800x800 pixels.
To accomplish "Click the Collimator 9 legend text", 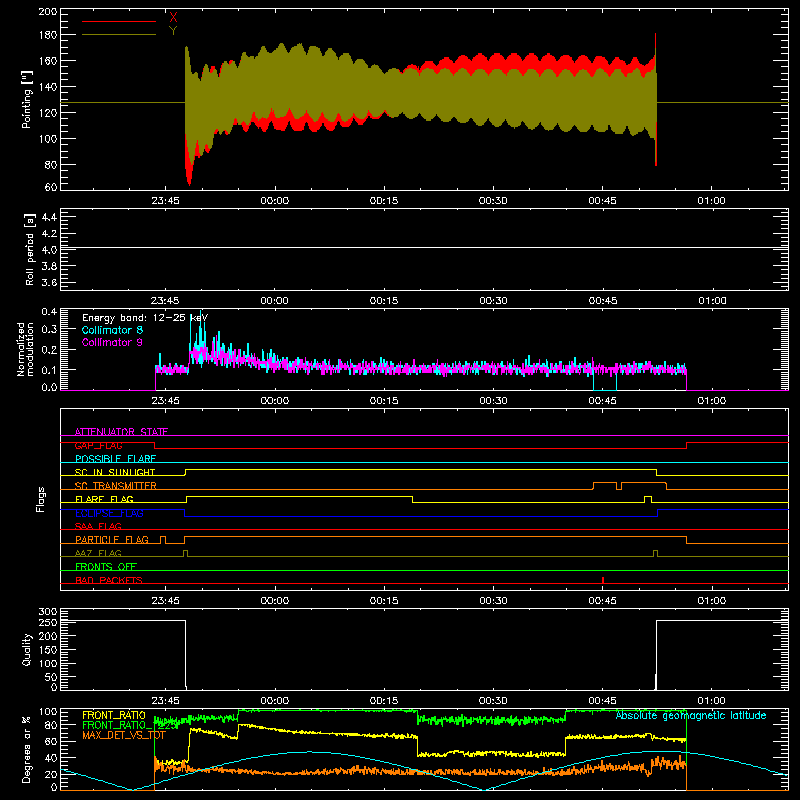I will pos(112,342).
